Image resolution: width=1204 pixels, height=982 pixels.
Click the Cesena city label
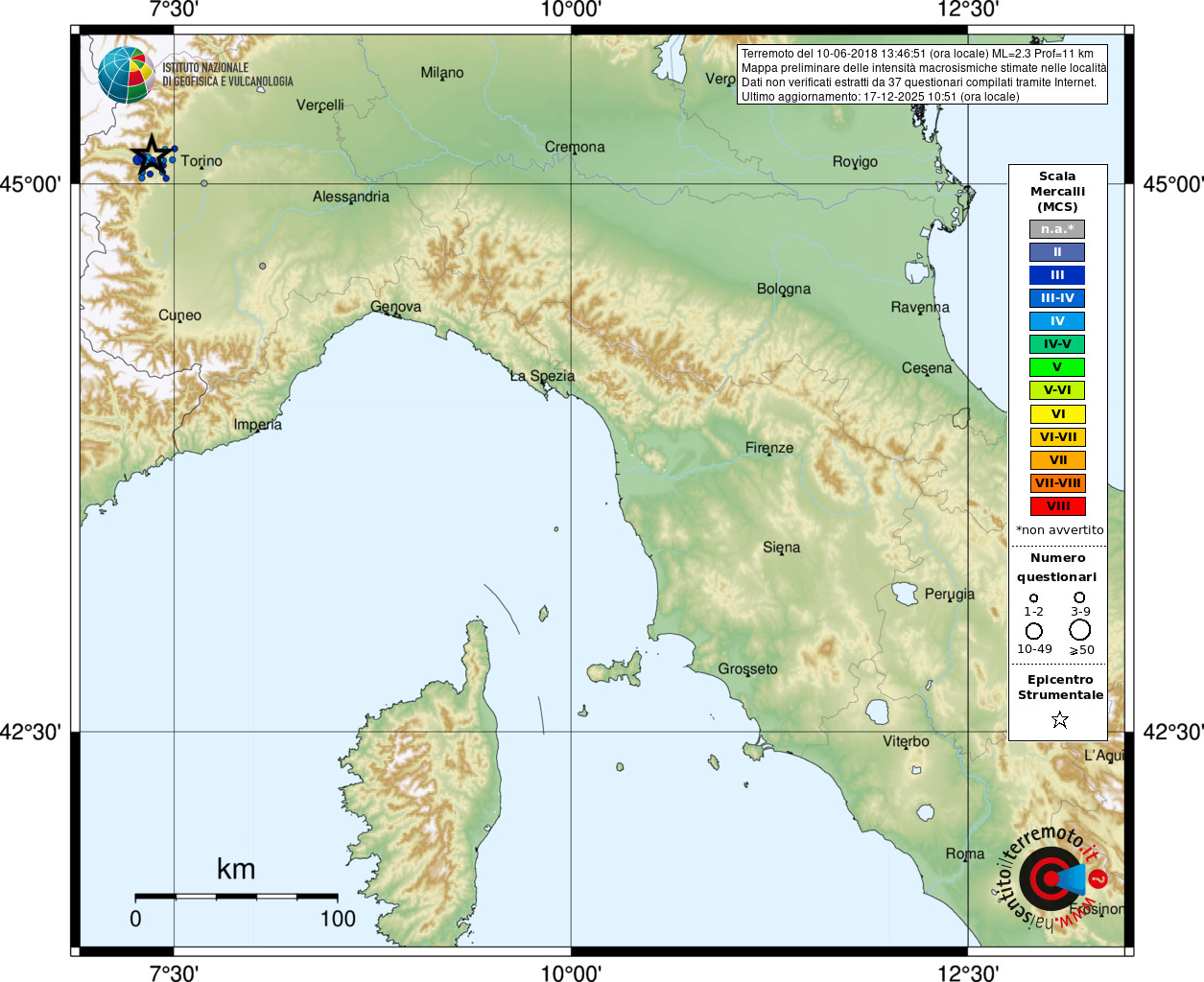pyautogui.click(x=927, y=368)
